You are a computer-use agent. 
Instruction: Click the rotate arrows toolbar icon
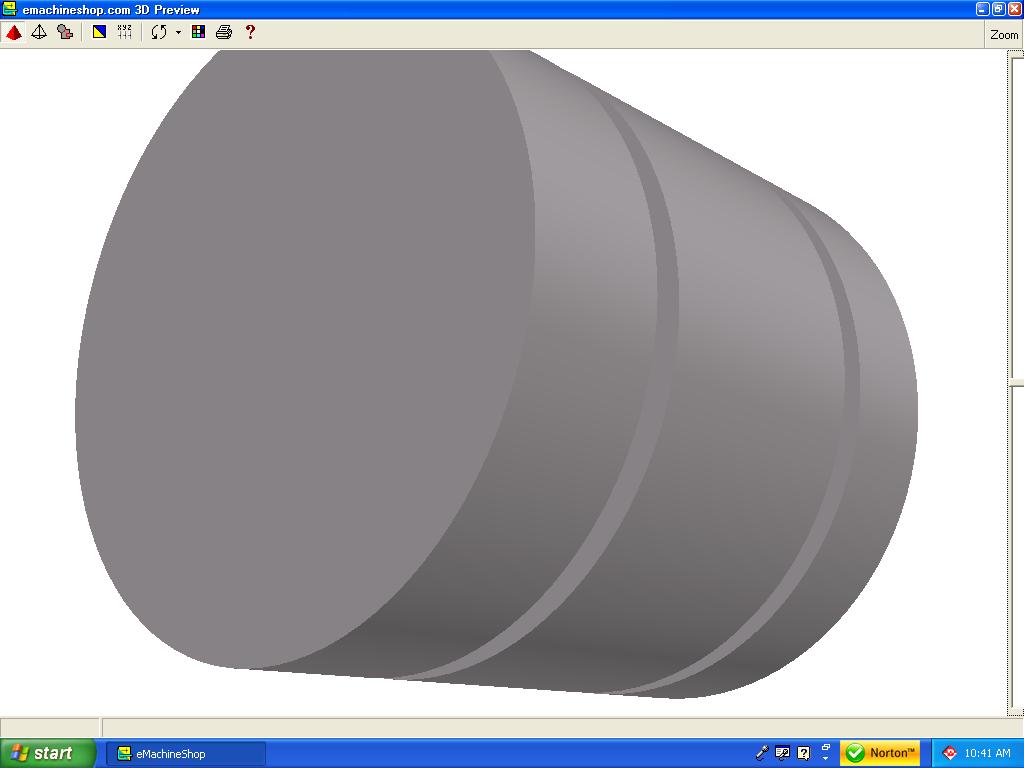[159, 32]
